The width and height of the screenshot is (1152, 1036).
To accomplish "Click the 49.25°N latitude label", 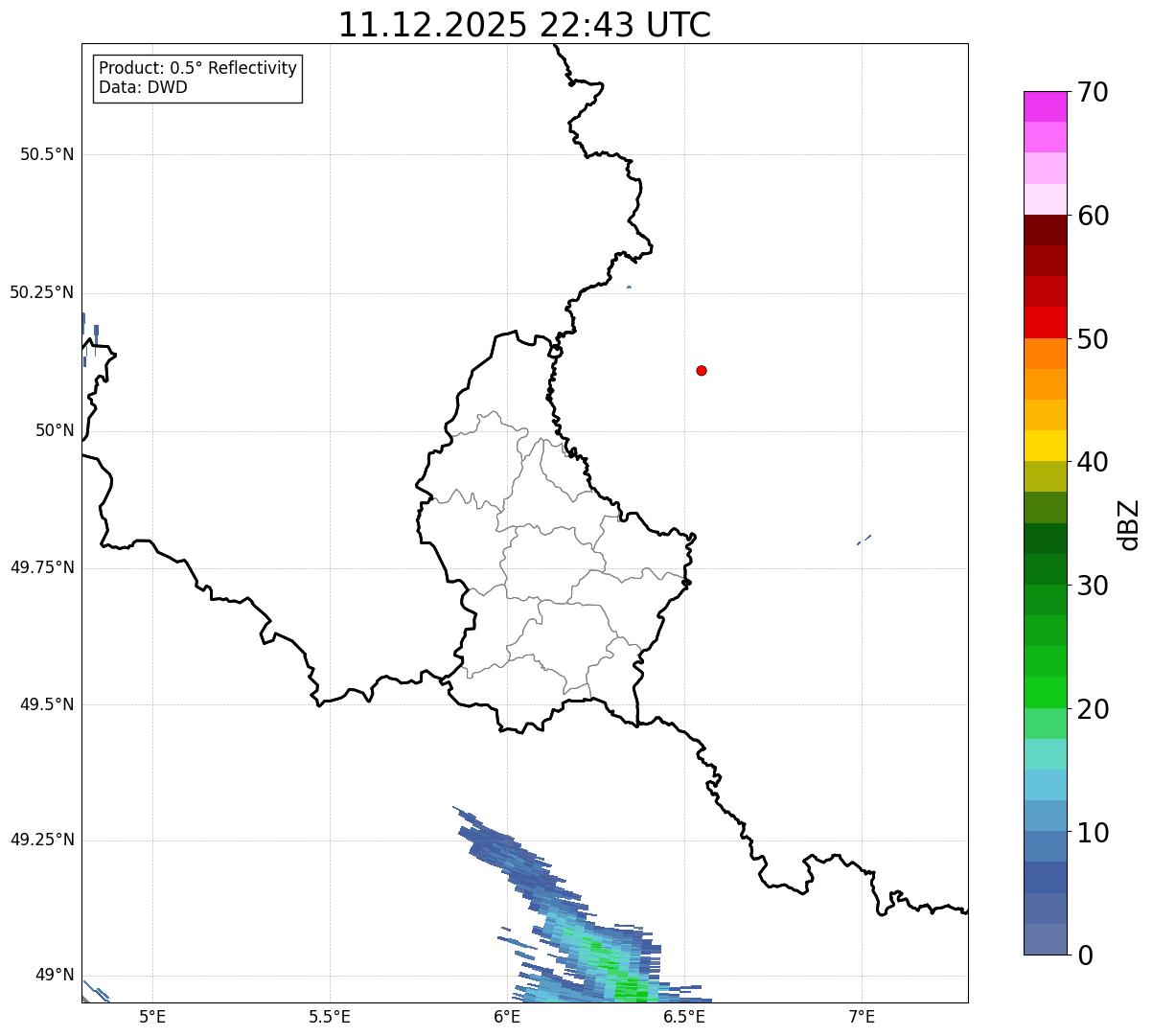I will [42, 840].
